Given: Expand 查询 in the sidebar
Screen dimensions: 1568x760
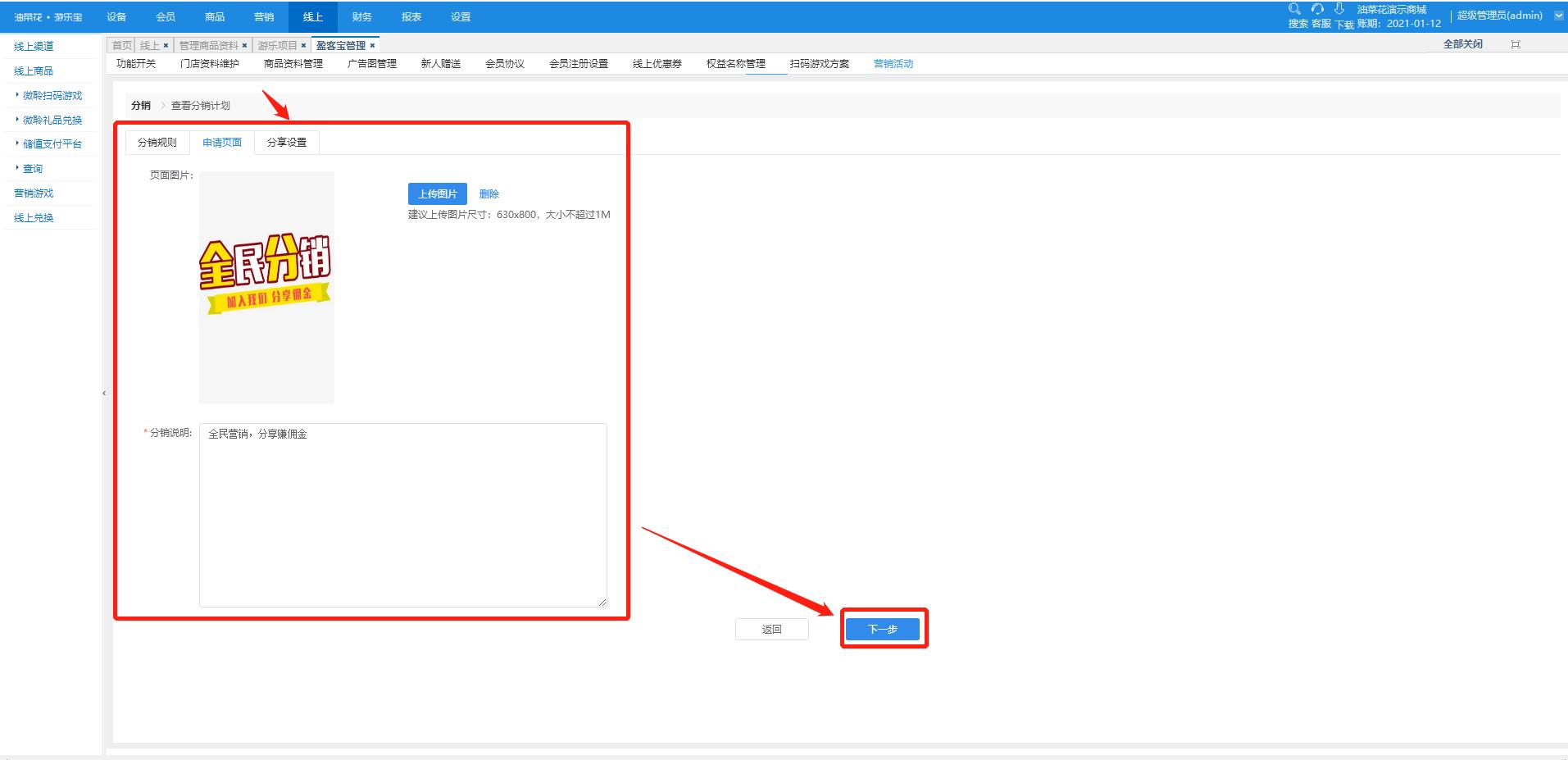Looking at the screenshot, I should pyautogui.click(x=32, y=169).
